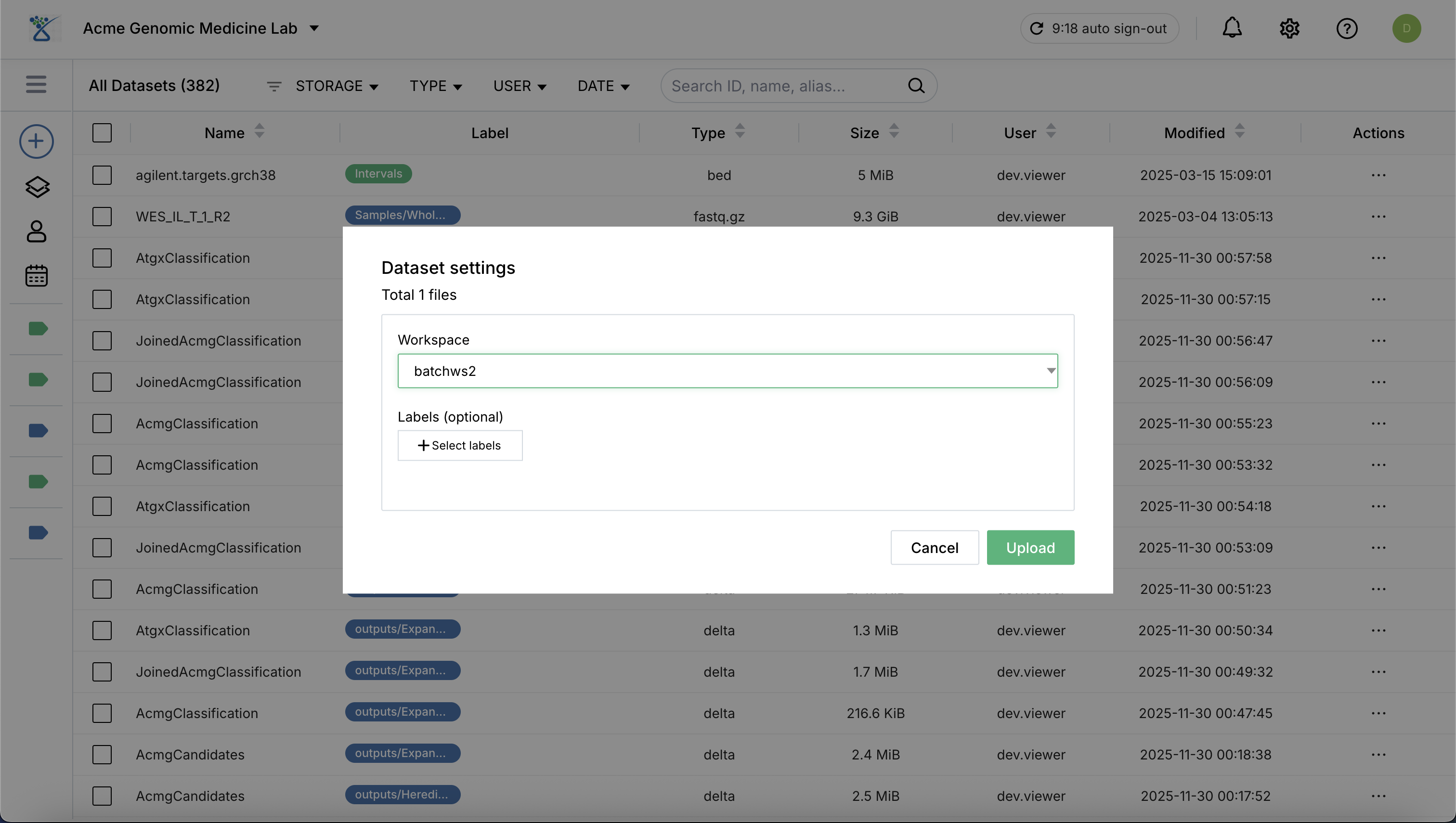Check the select-all checkbox in table header

[102, 133]
